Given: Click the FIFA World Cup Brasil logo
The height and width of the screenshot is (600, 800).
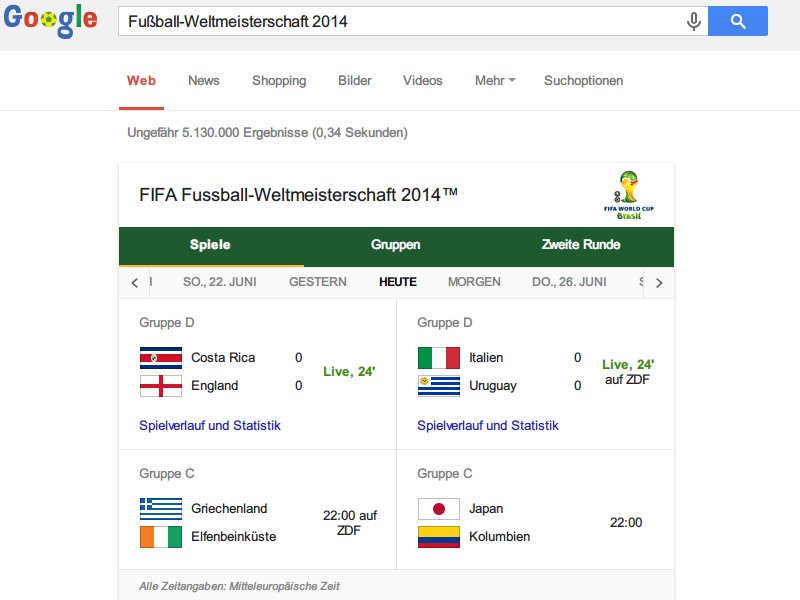Looking at the screenshot, I should [x=629, y=196].
